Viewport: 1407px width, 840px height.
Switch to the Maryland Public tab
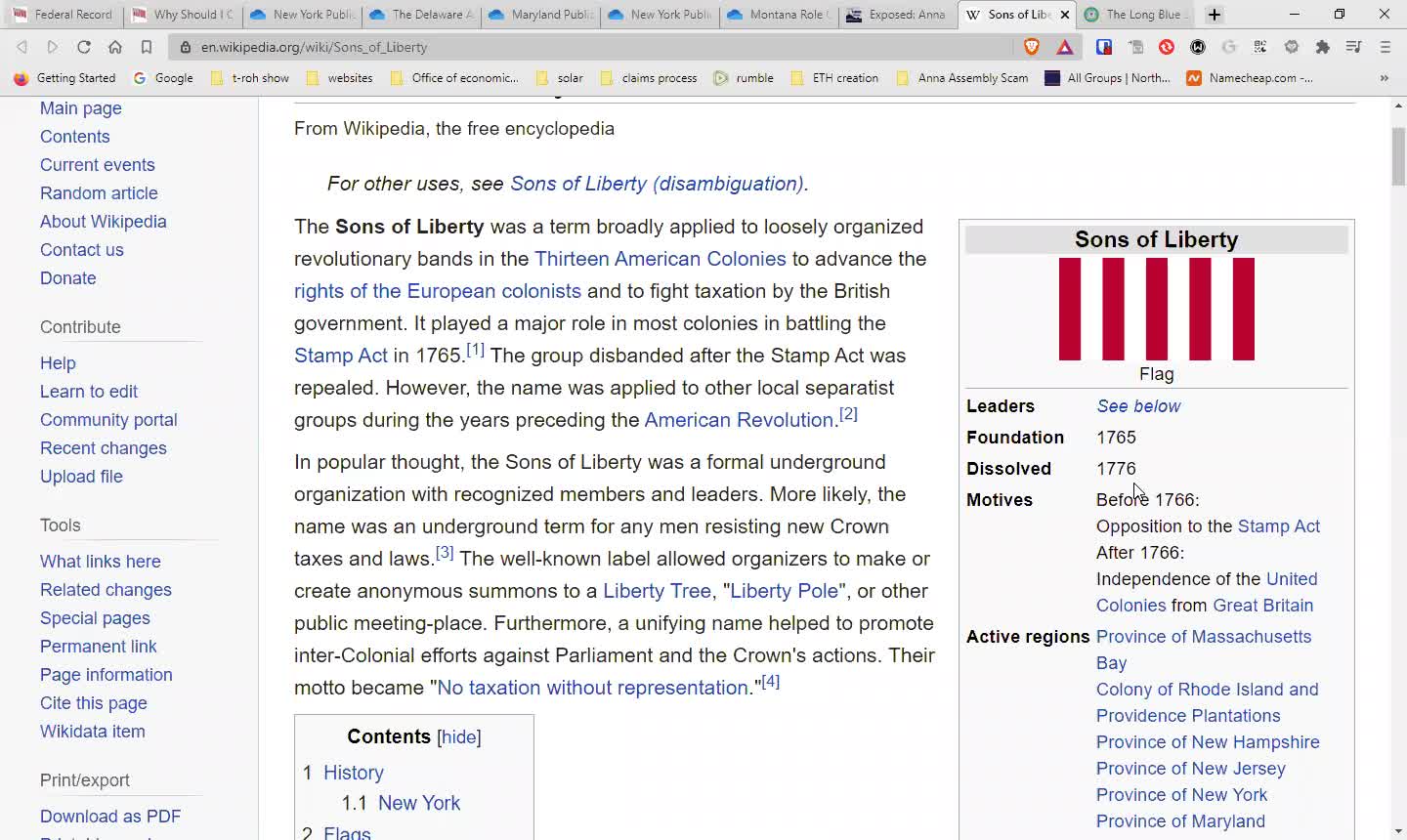coord(539,15)
